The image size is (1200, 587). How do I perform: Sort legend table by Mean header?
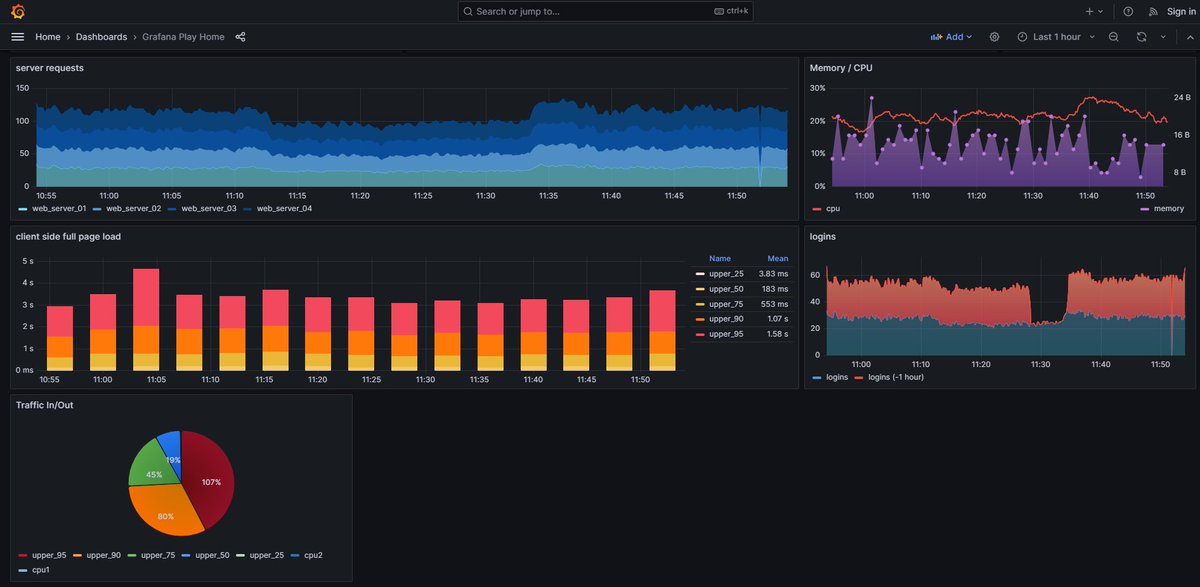point(777,258)
